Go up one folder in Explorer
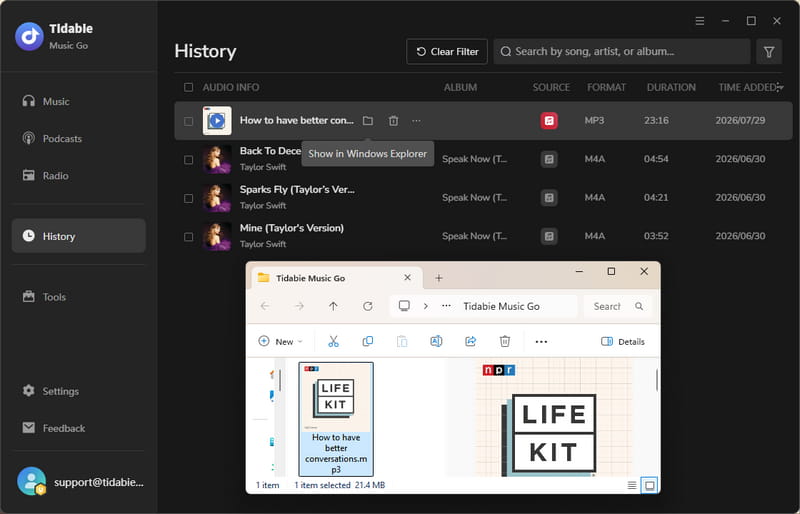This screenshot has height=514, width=800. pyautogui.click(x=333, y=306)
